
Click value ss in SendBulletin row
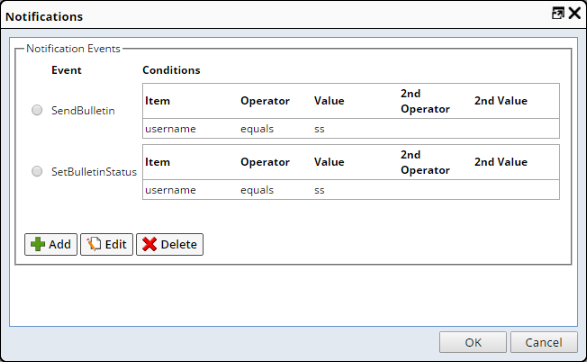(319, 129)
